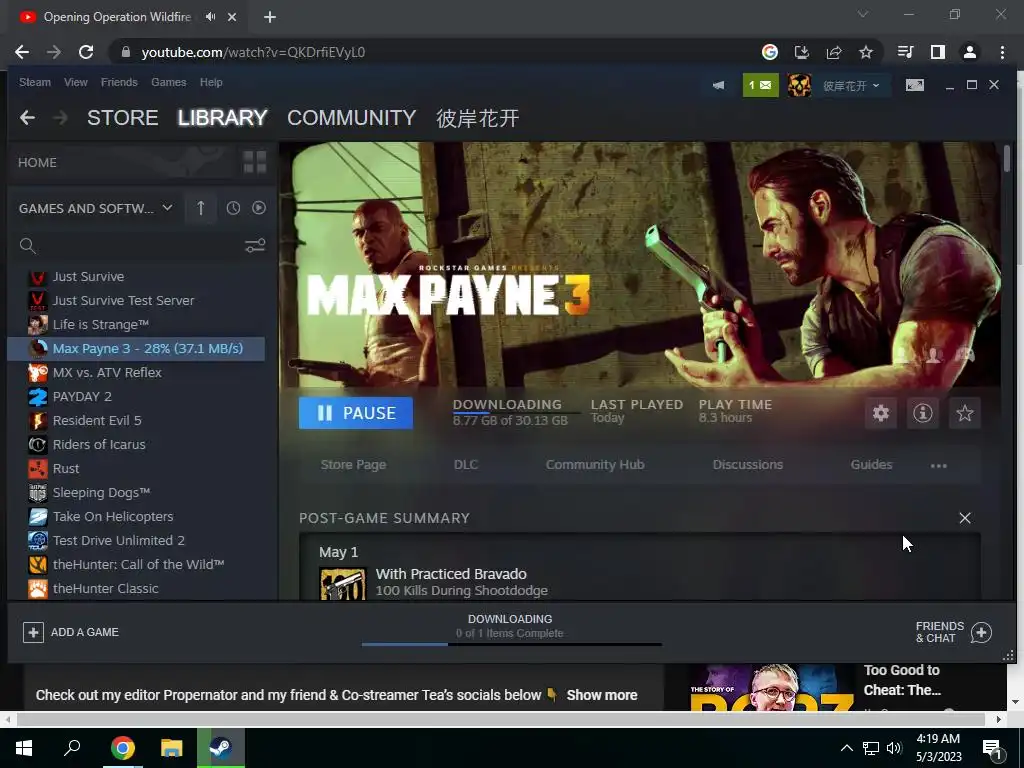Click the Google icon in Chrome address bar
The height and width of the screenshot is (768, 1024).
pos(770,52)
